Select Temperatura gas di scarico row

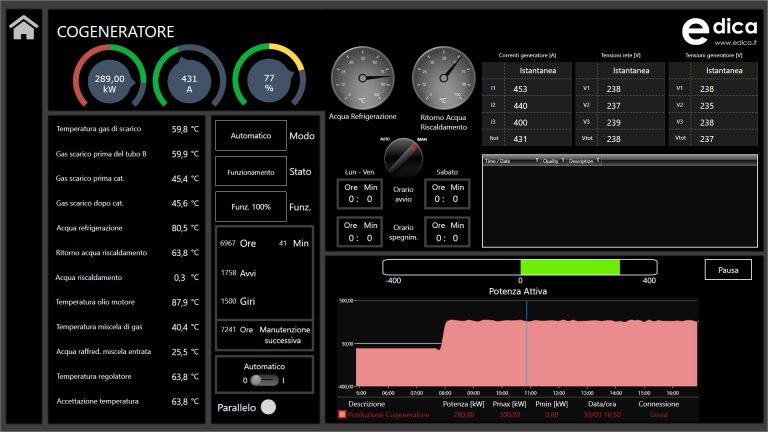click(x=127, y=129)
